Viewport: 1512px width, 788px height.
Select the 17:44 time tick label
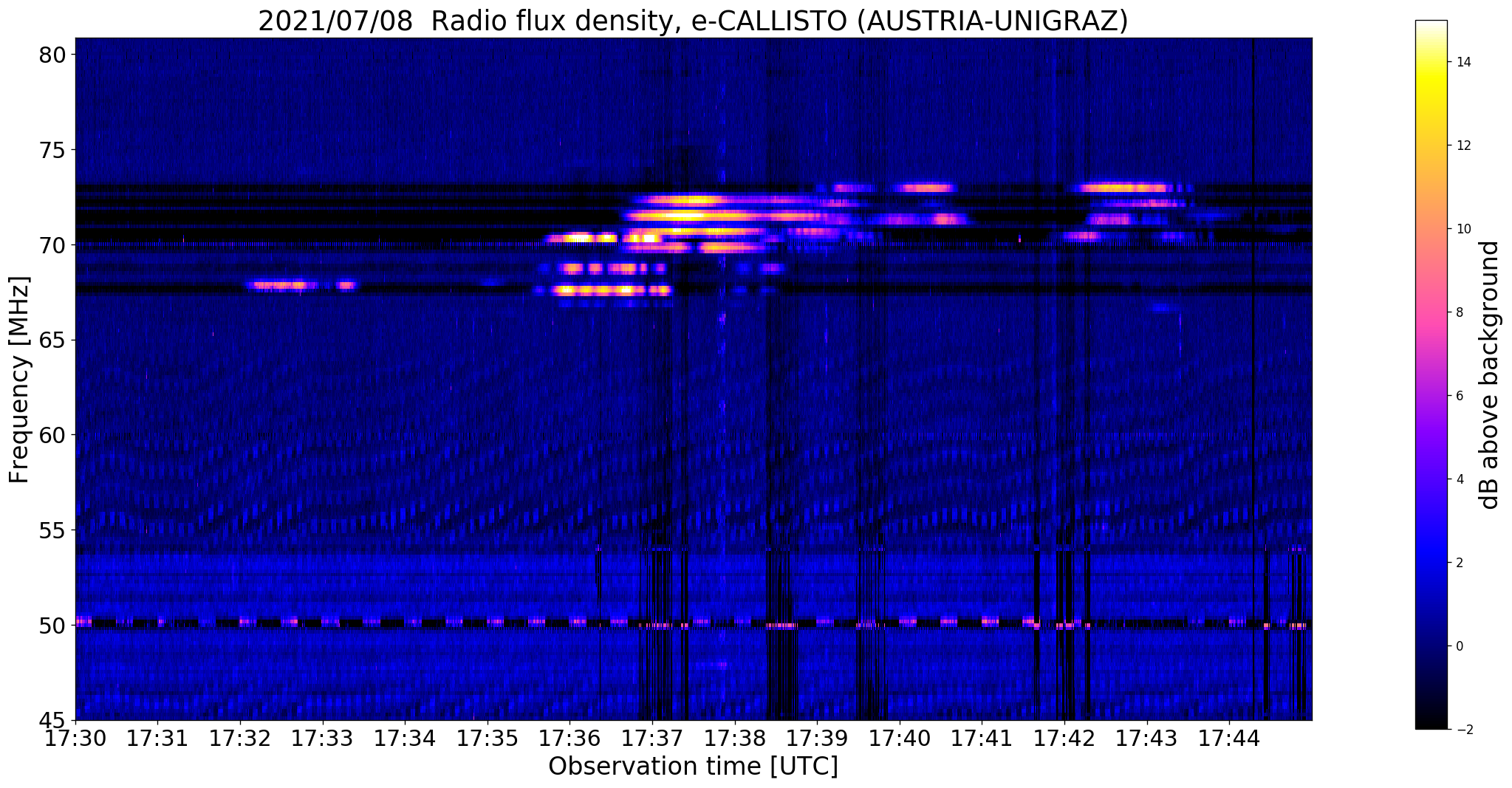tap(1229, 738)
